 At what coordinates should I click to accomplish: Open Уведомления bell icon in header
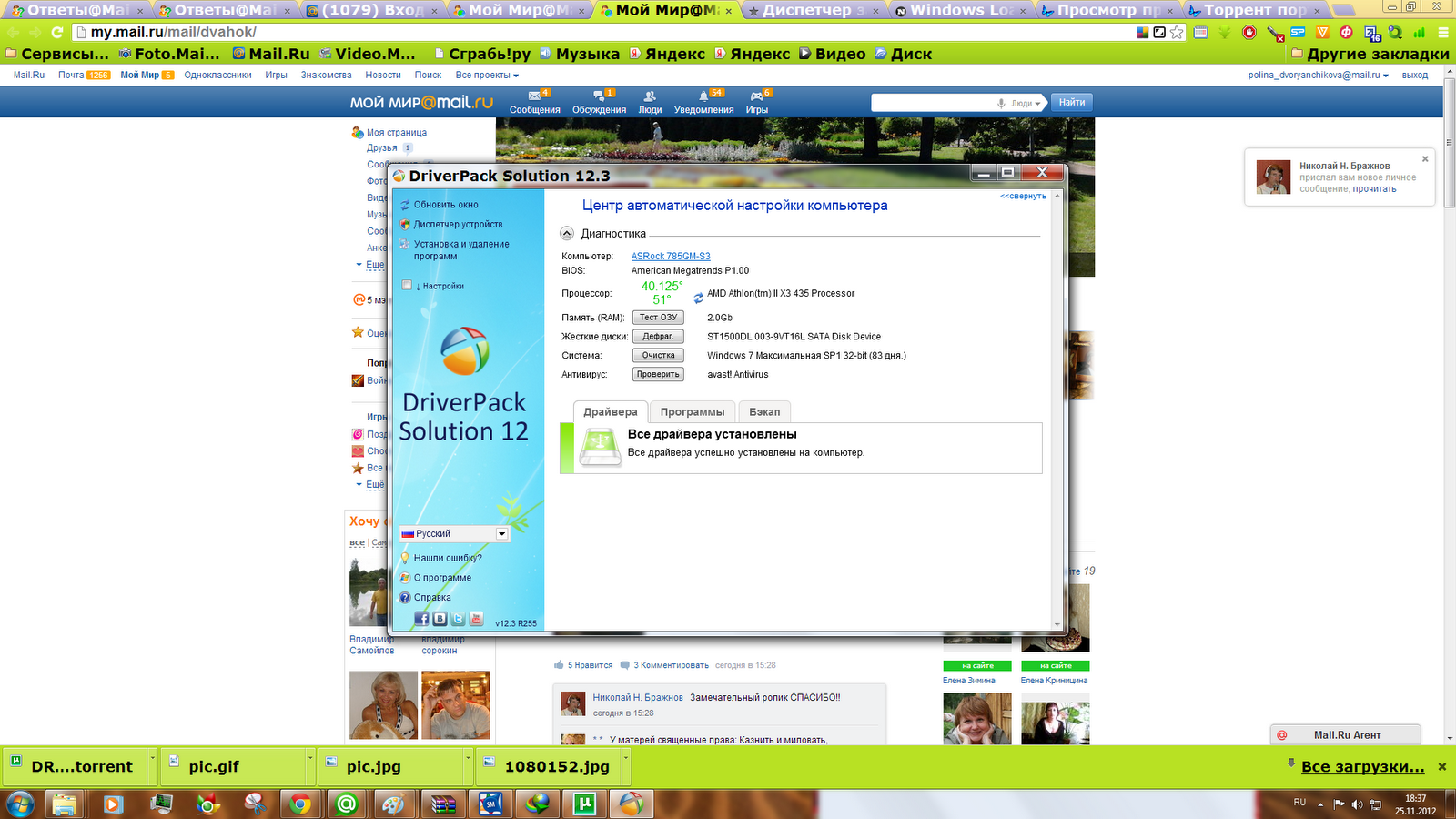[x=703, y=96]
